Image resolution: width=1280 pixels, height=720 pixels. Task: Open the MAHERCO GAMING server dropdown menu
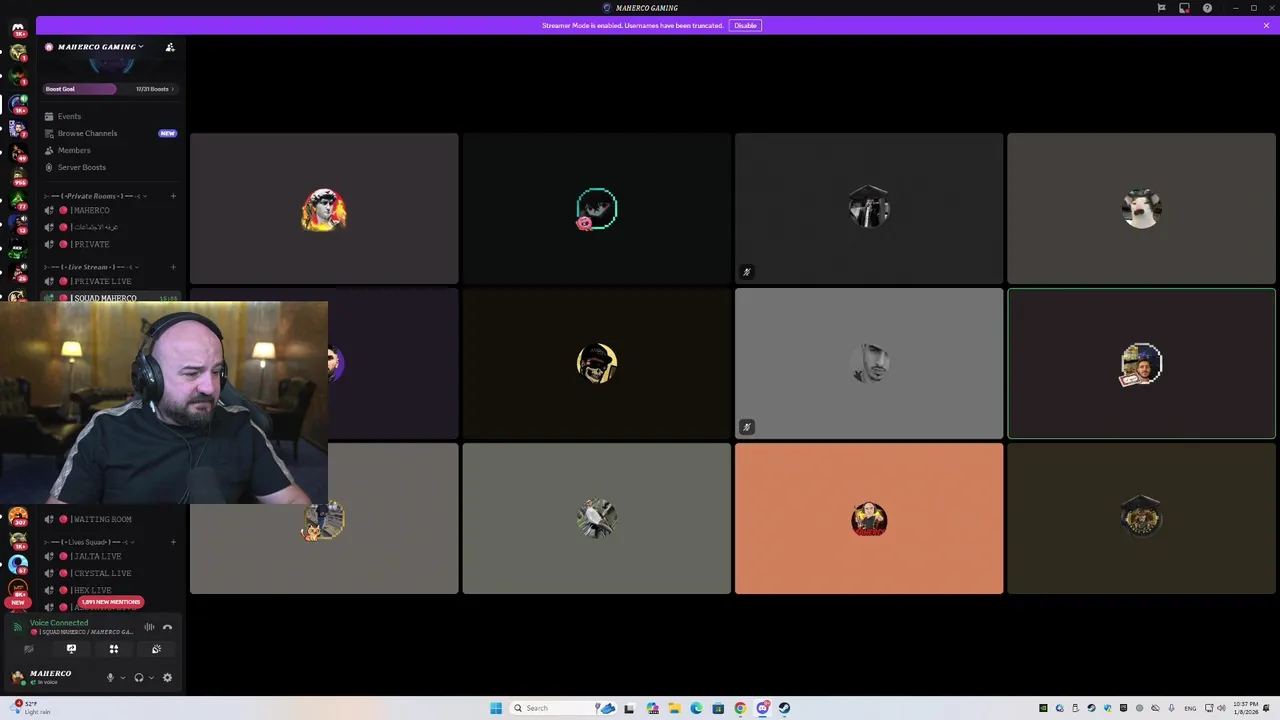click(x=100, y=47)
